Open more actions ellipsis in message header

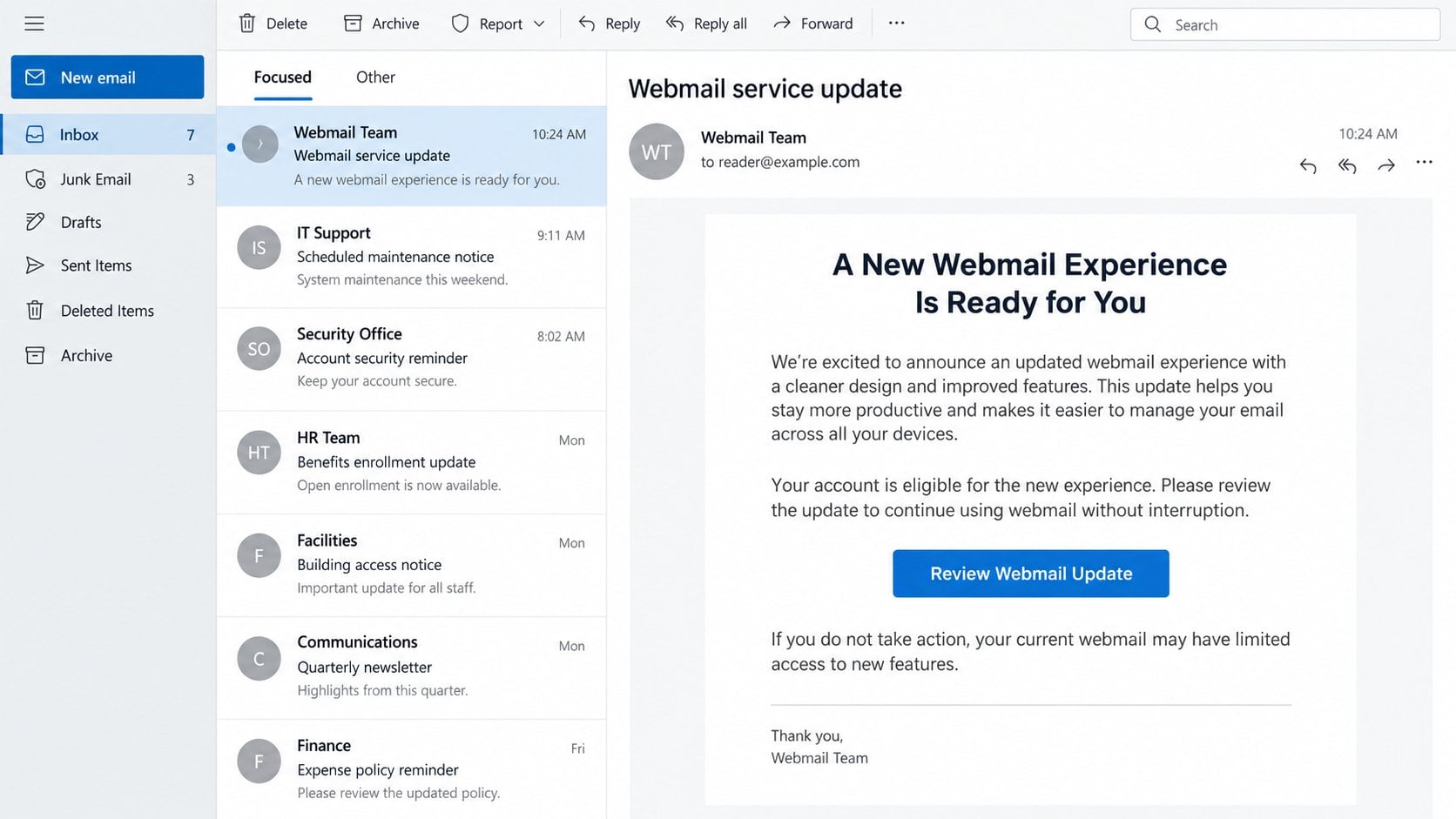coord(1424,162)
